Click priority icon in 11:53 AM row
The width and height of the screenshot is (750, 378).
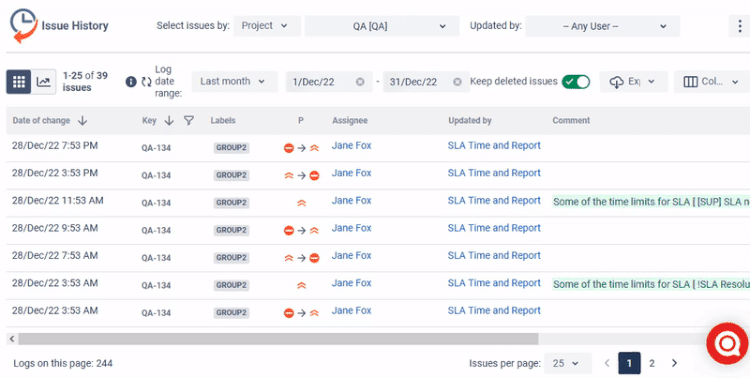301,203
